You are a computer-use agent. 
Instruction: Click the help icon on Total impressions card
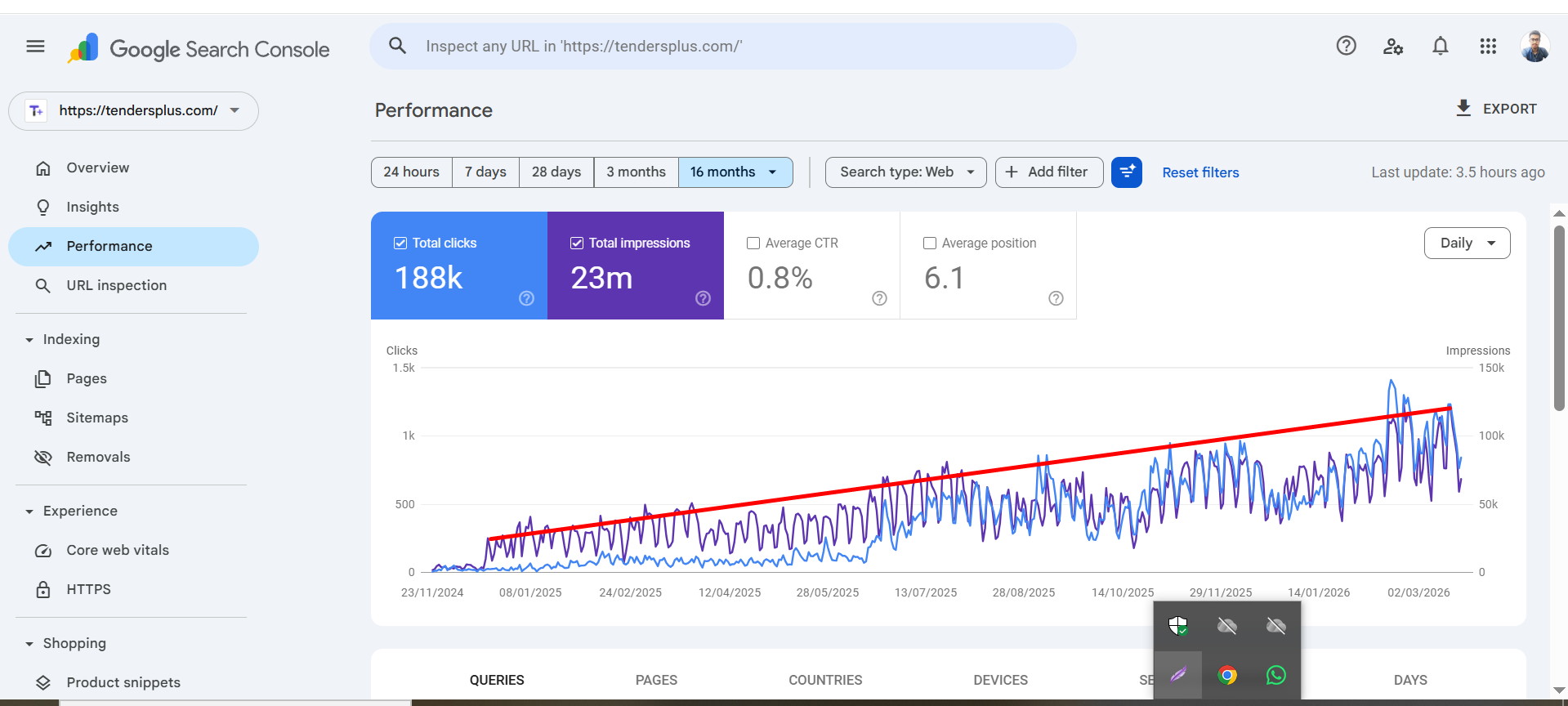pyautogui.click(x=703, y=298)
